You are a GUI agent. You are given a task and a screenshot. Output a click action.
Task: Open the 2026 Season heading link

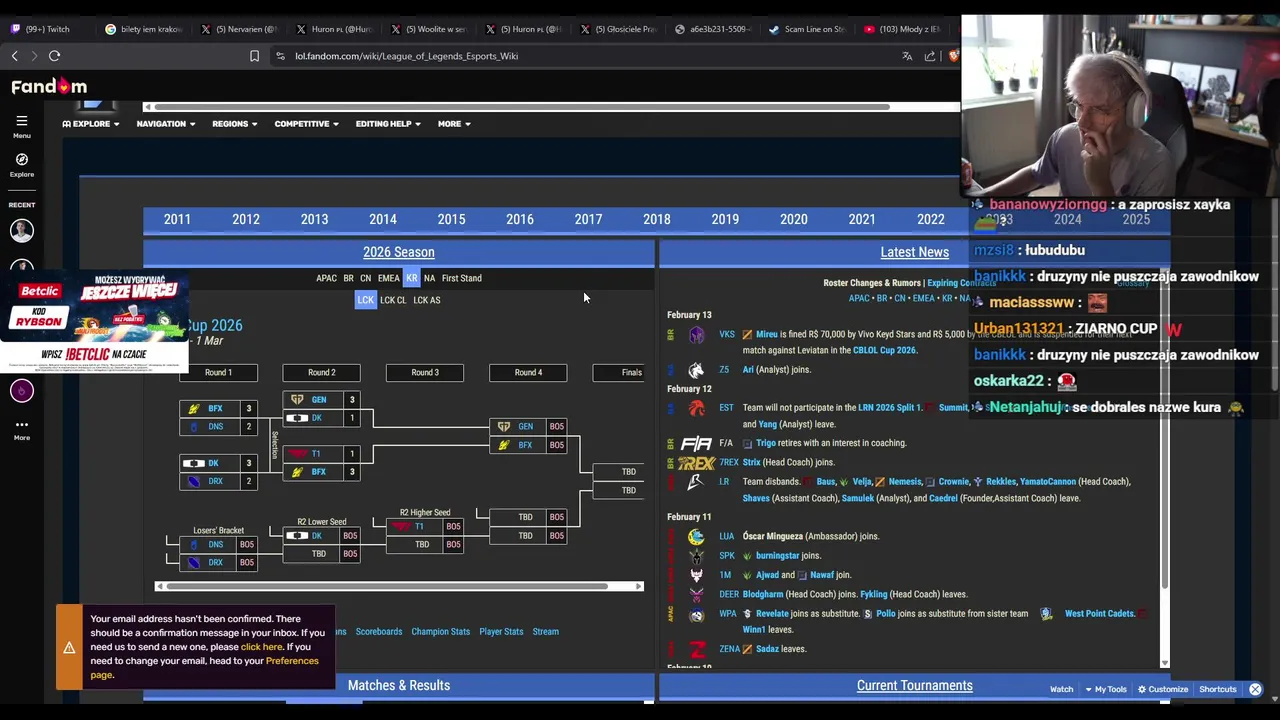[x=398, y=252]
